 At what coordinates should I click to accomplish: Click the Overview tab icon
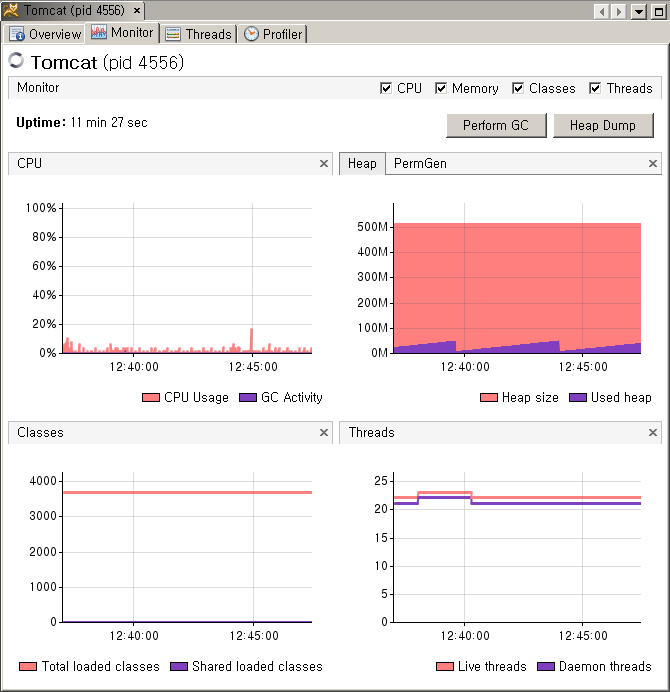click(17, 34)
